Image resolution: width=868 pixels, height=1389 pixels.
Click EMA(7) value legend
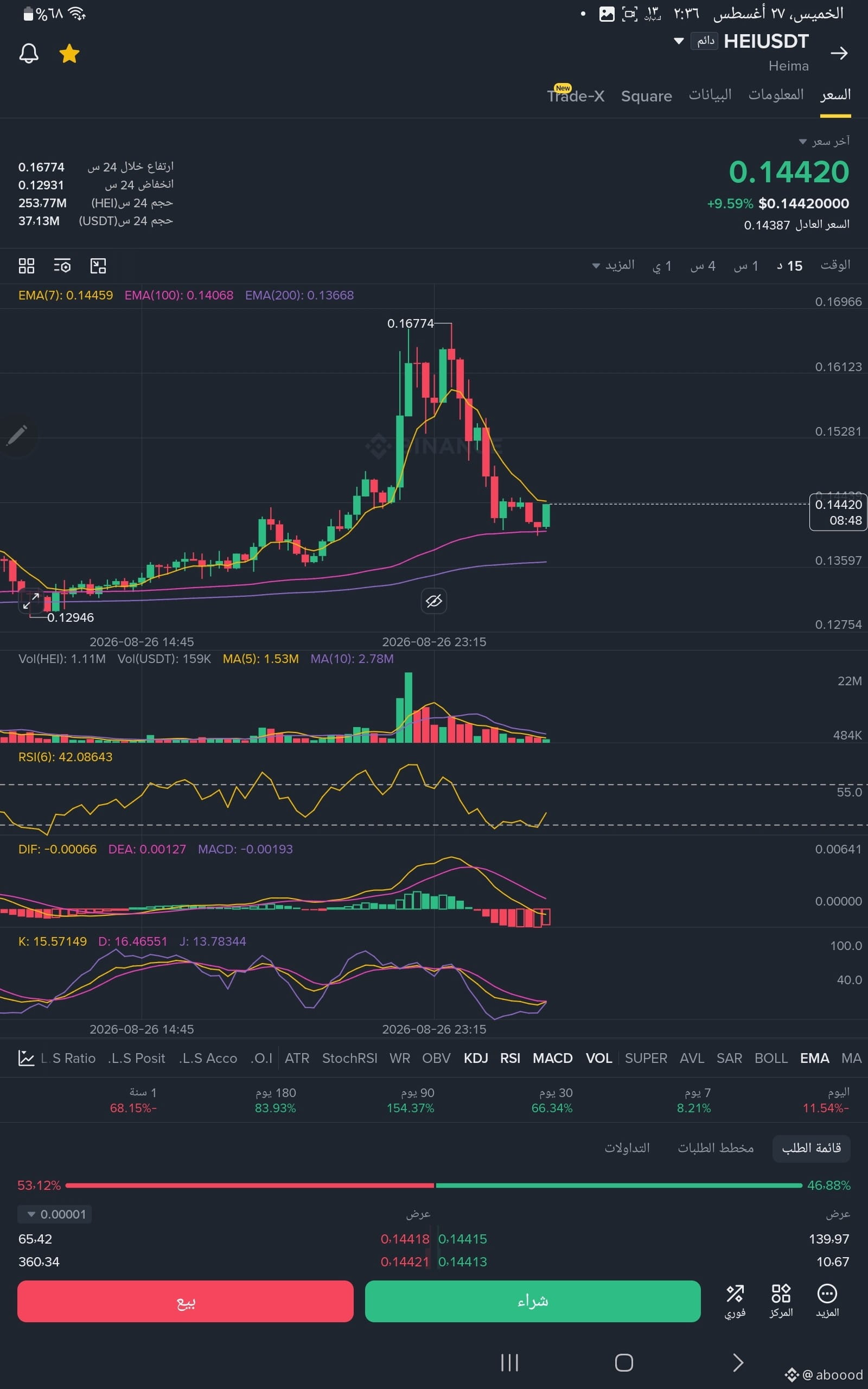pos(66,295)
